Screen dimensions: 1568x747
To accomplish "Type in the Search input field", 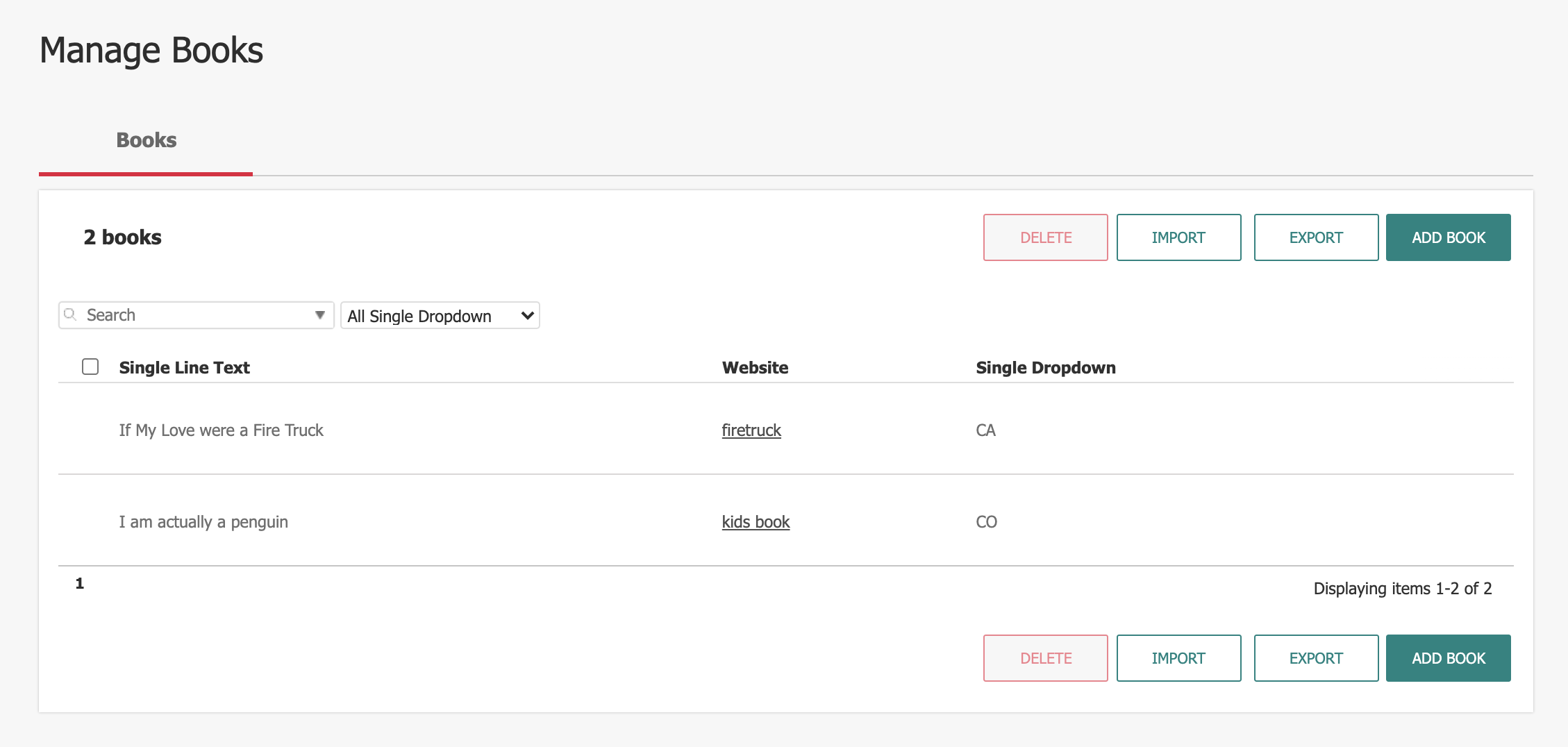I will coord(194,315).
